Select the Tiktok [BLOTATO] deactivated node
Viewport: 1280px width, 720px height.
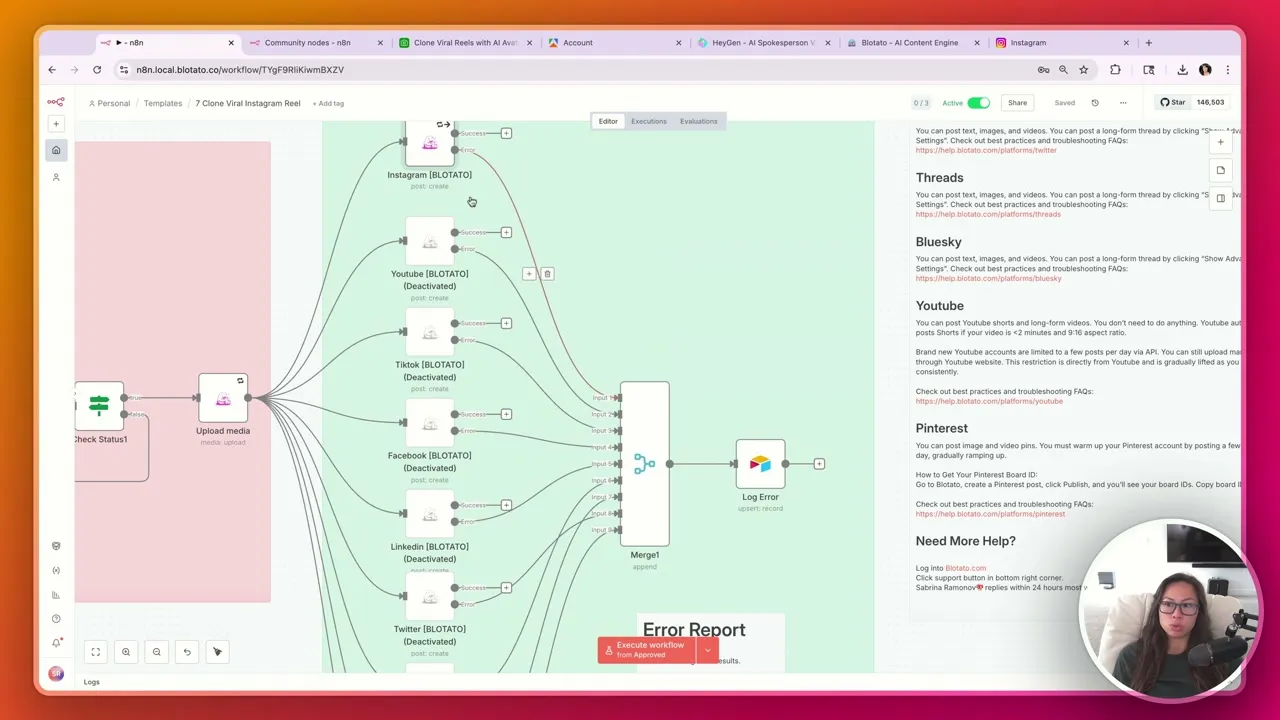click(x=430, y=332)
